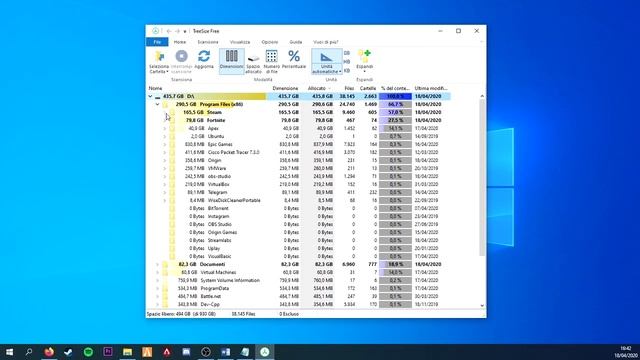Select the Ubuntu row
This screenshot has height=360, width=640.
pyautogui.click(x=299, y=136)
